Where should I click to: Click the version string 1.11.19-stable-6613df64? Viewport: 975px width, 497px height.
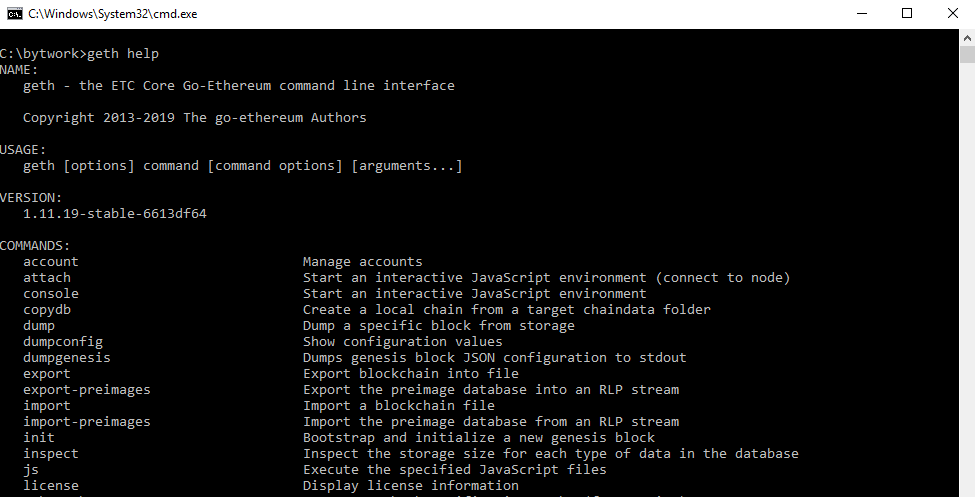[x=114, y=213]
